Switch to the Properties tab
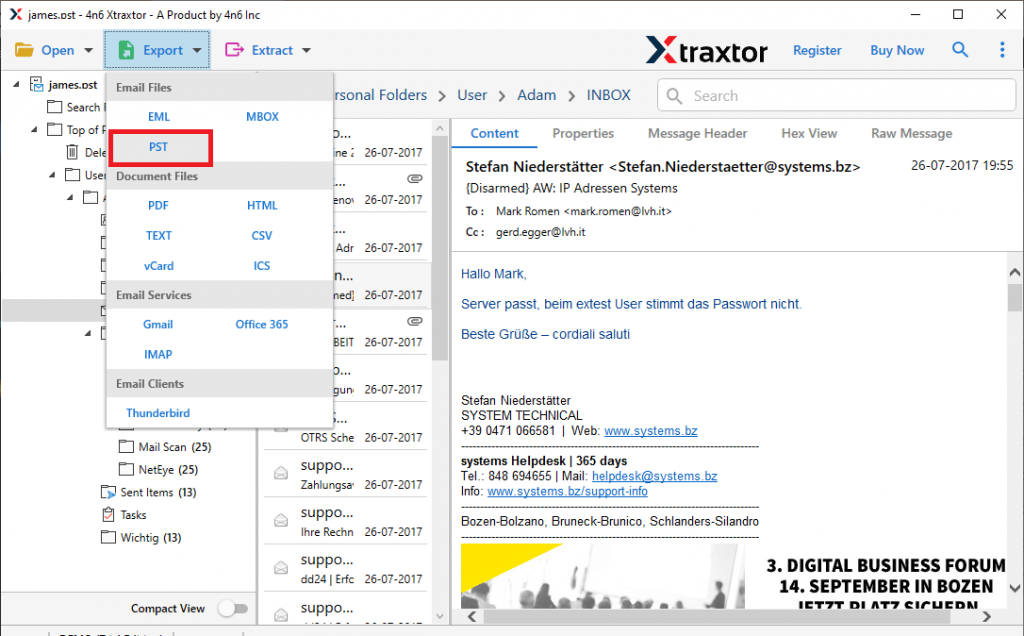 (x=583, y=133)
